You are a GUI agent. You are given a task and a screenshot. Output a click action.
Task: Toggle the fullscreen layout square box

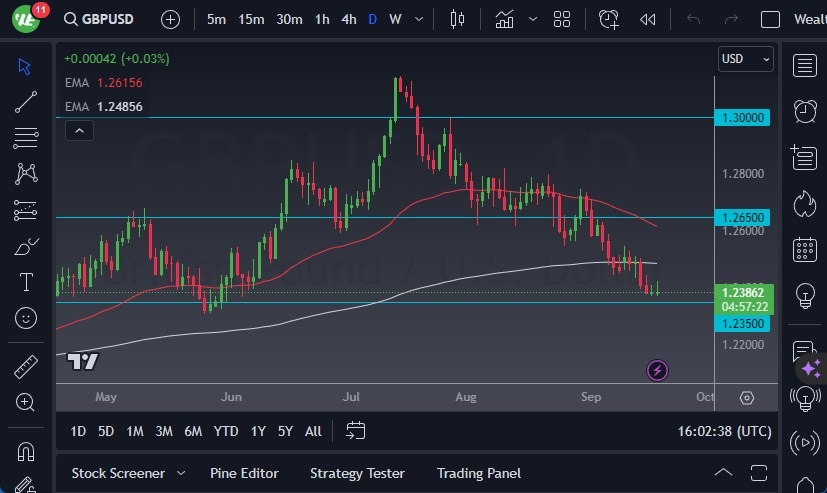(770, 19)
